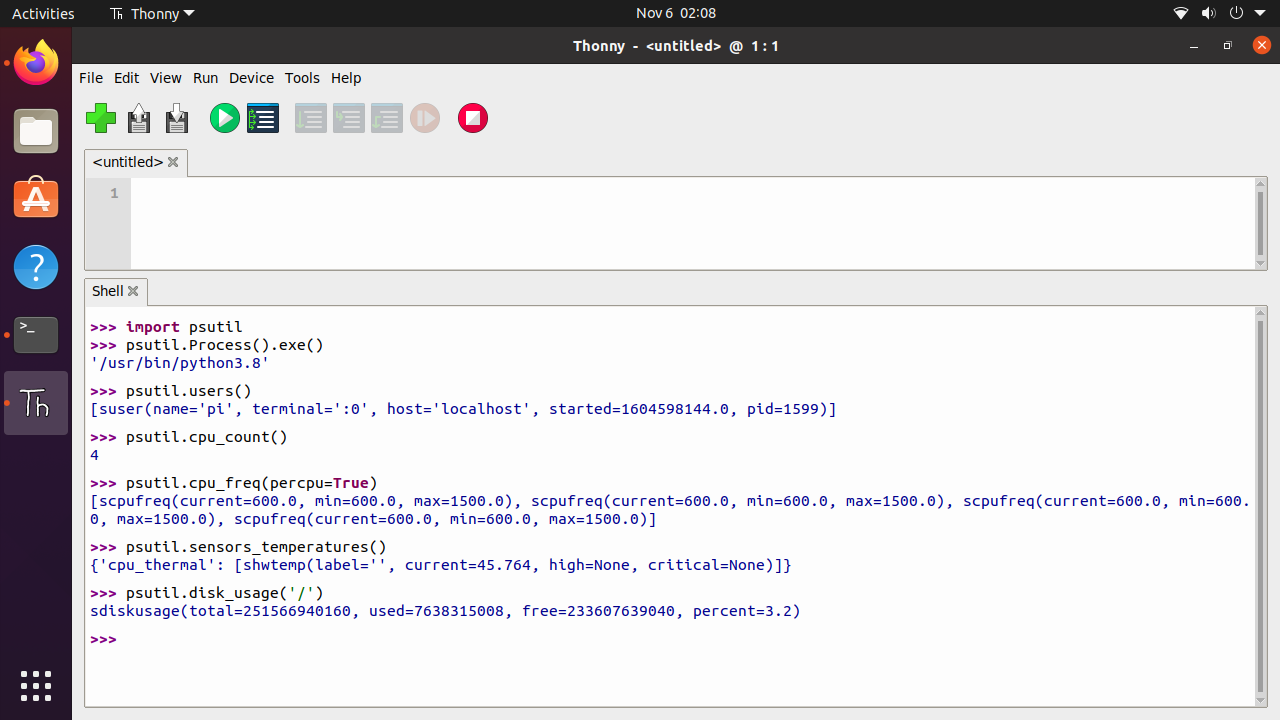
Task: Open the Device menu
Action: coord(251,78)
